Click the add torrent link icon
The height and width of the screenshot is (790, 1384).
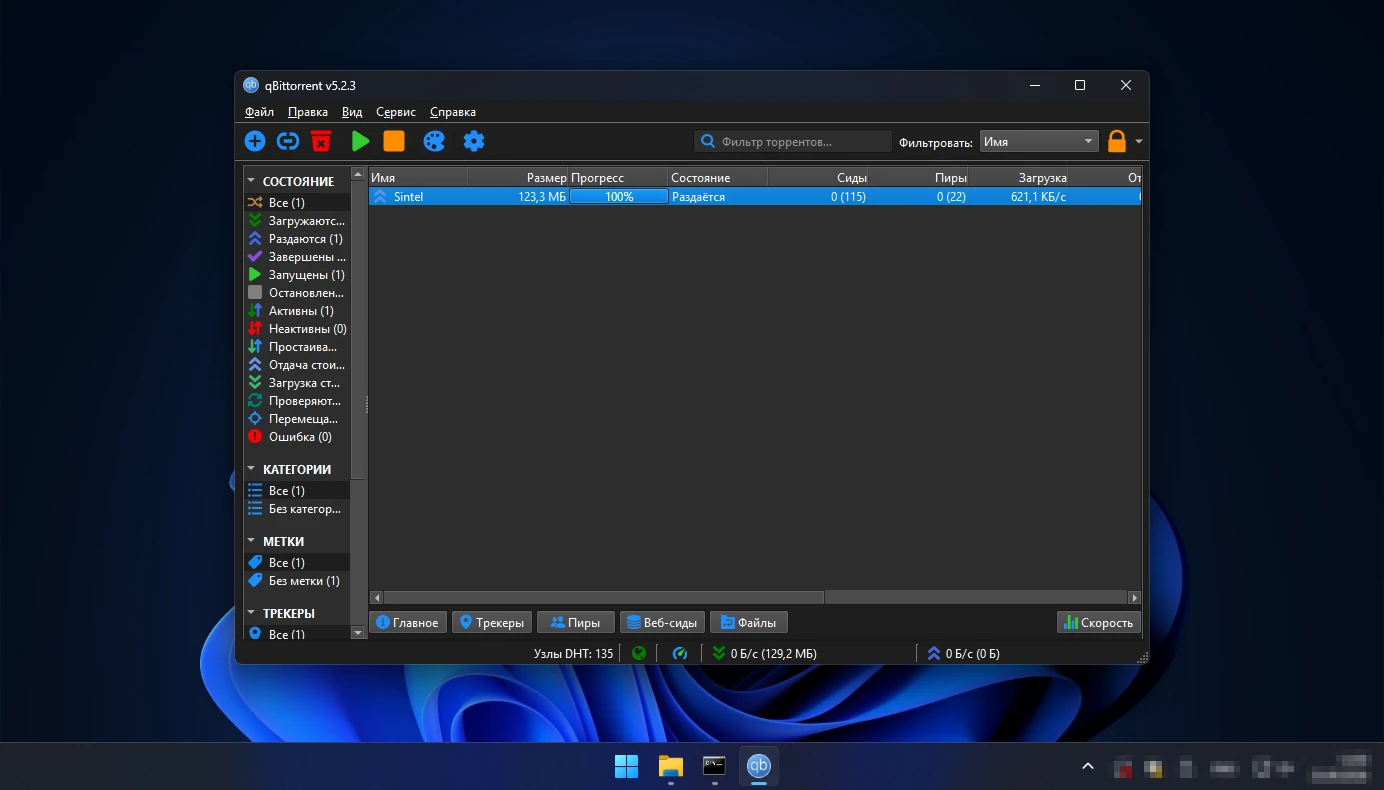click(288, 142)
